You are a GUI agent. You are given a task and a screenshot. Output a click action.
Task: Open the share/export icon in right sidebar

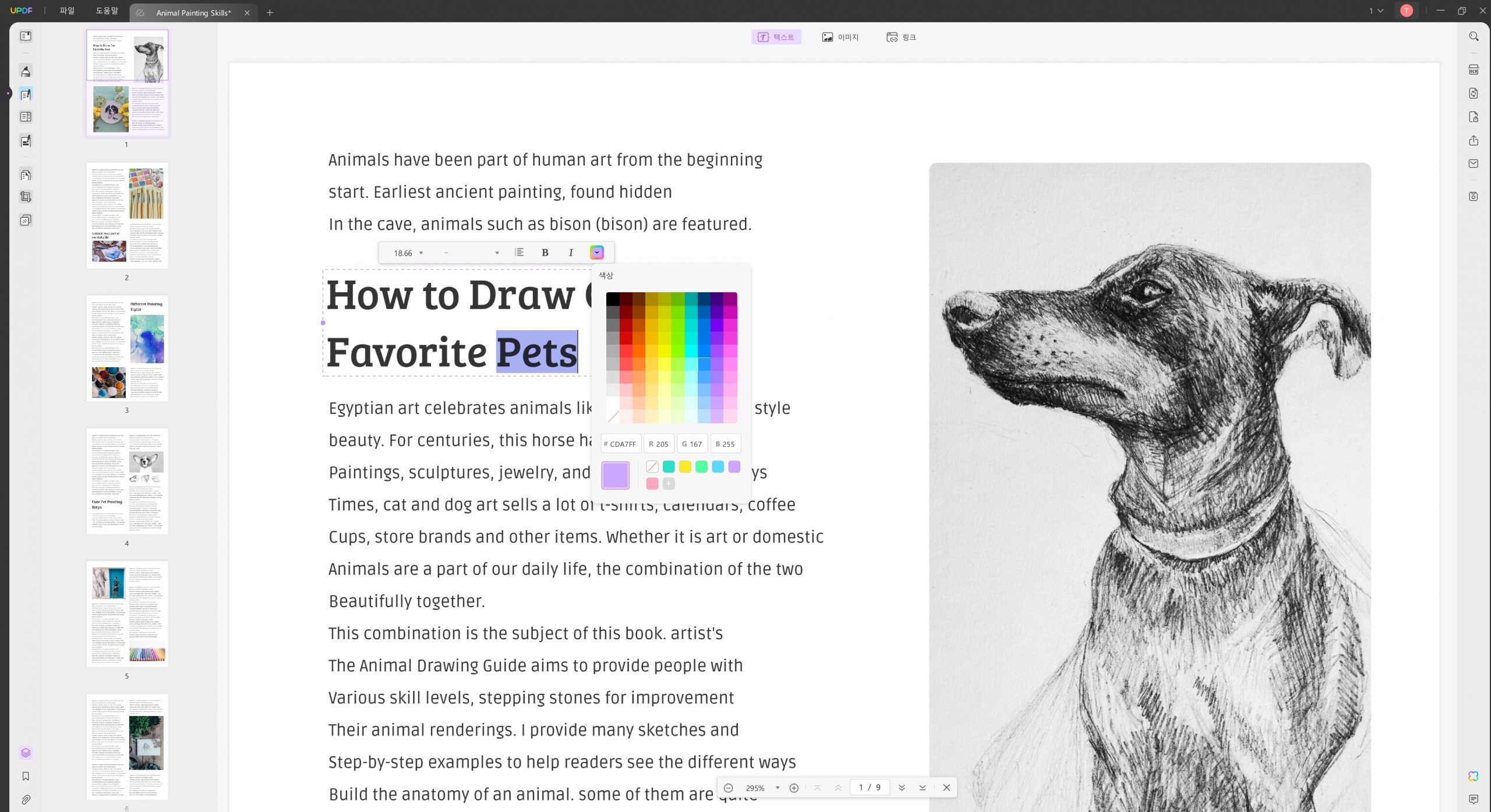pos(1474,141)
